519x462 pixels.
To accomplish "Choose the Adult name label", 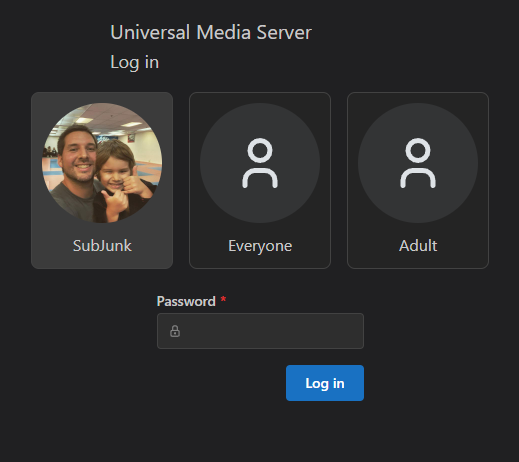I will tap(418, 246).
